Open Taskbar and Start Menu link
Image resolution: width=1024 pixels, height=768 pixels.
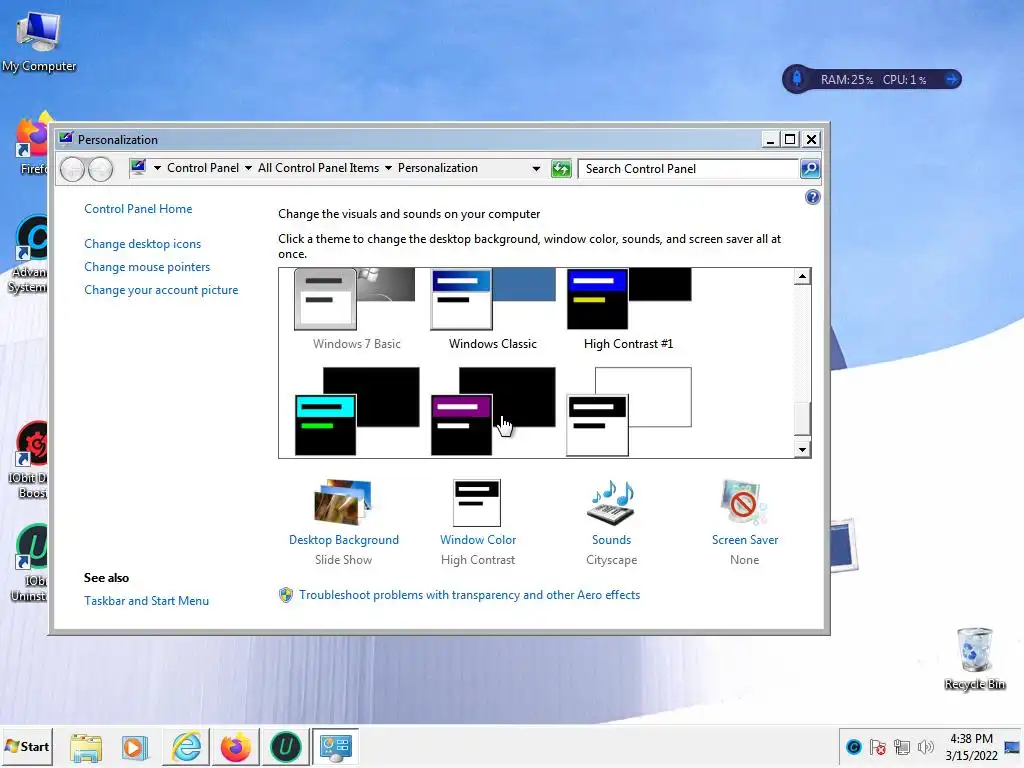coord(146,600)
